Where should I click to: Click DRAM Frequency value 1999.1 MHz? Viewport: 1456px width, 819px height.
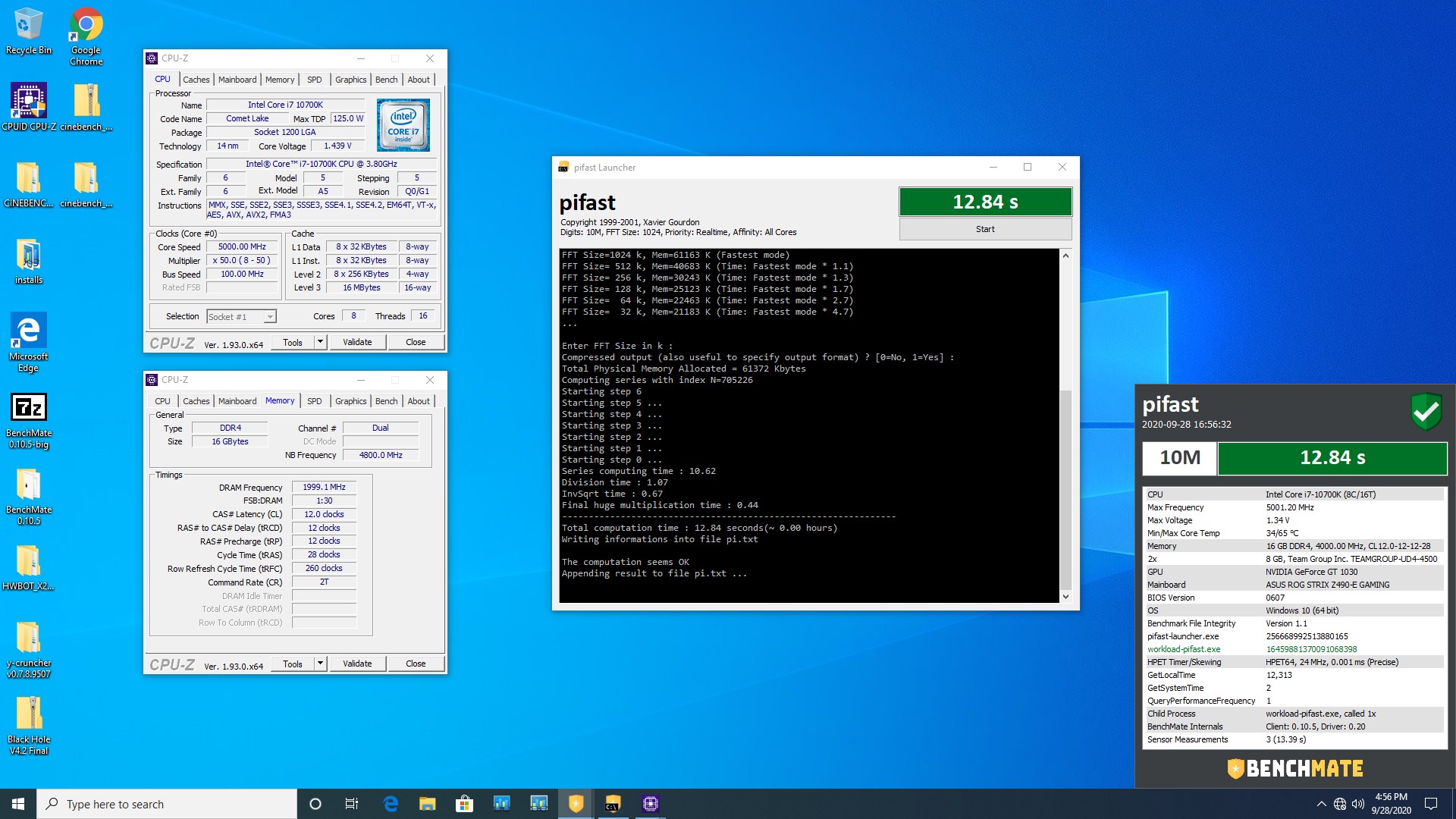(324, 488)
